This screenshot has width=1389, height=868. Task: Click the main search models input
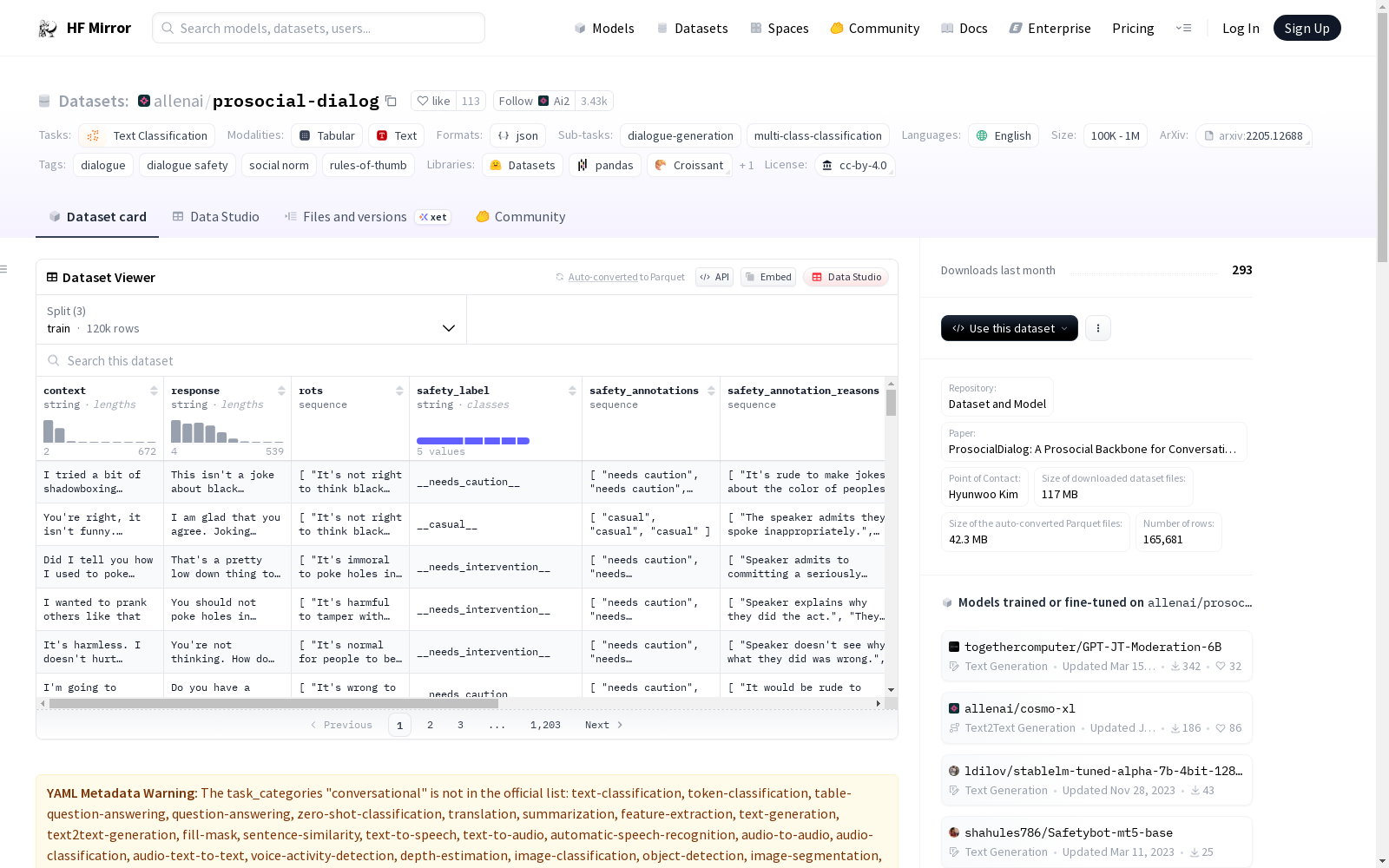[319, 28]
